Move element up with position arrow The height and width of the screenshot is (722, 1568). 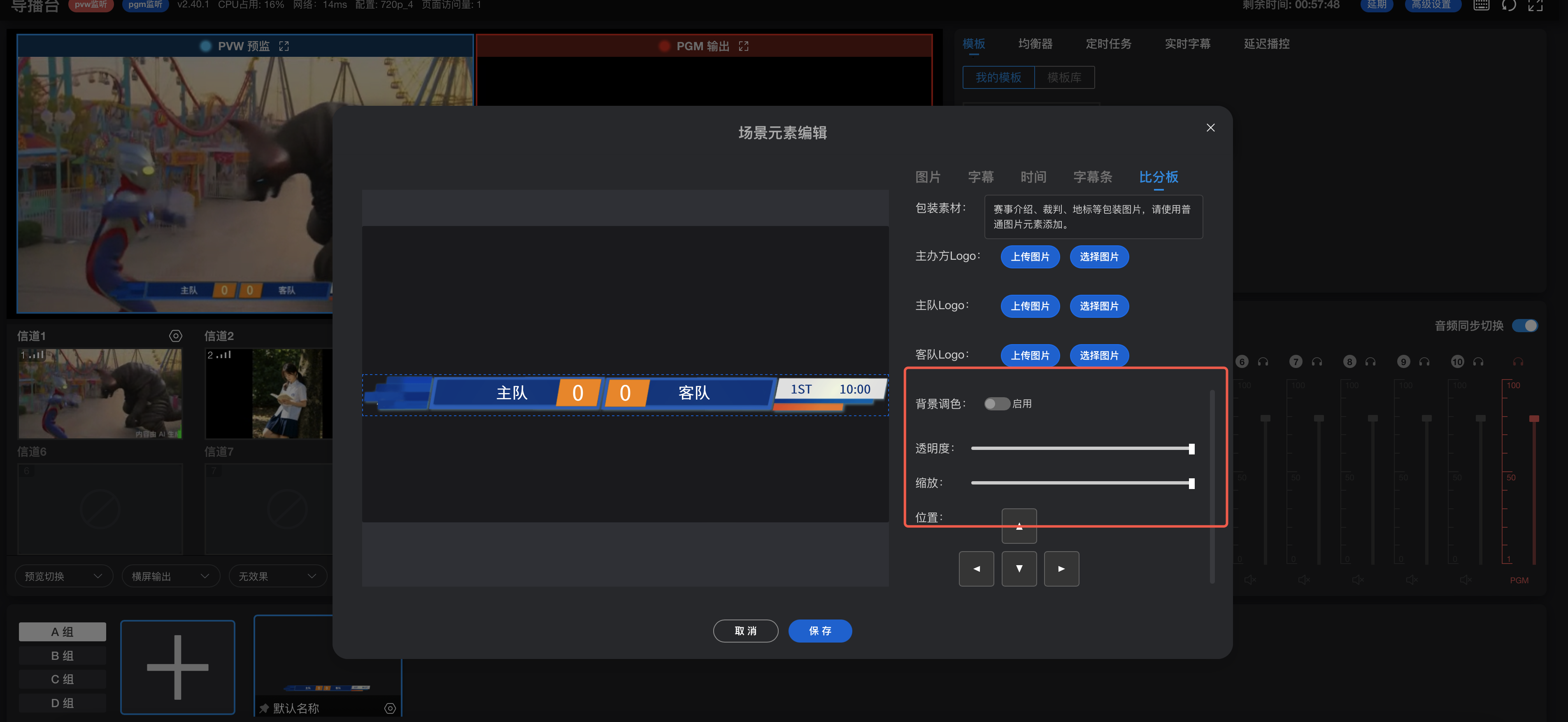click(x=1019, y=526)
